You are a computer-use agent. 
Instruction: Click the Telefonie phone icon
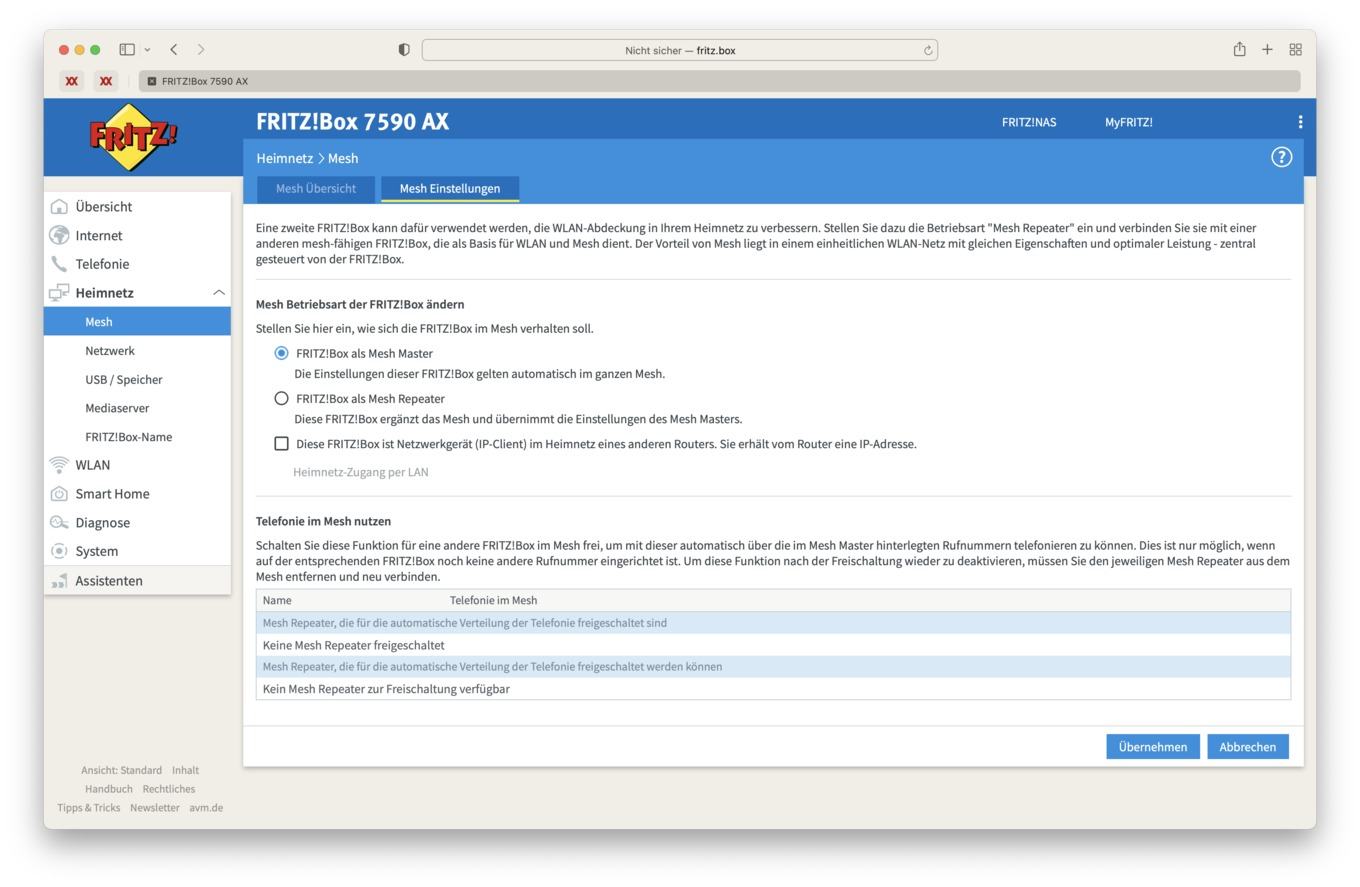coord(59,264)
